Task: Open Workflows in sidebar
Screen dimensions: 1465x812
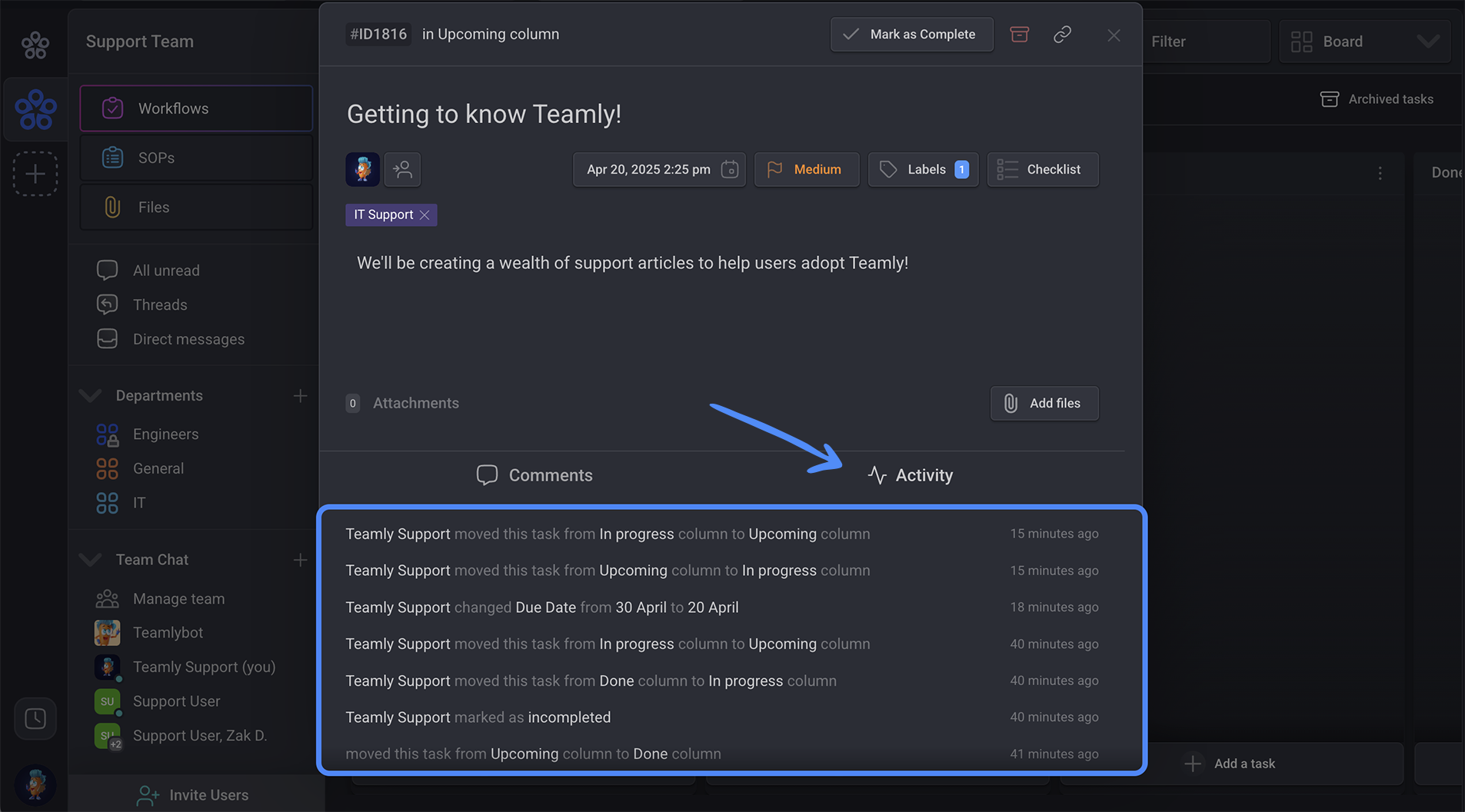Action: point(196,108)
